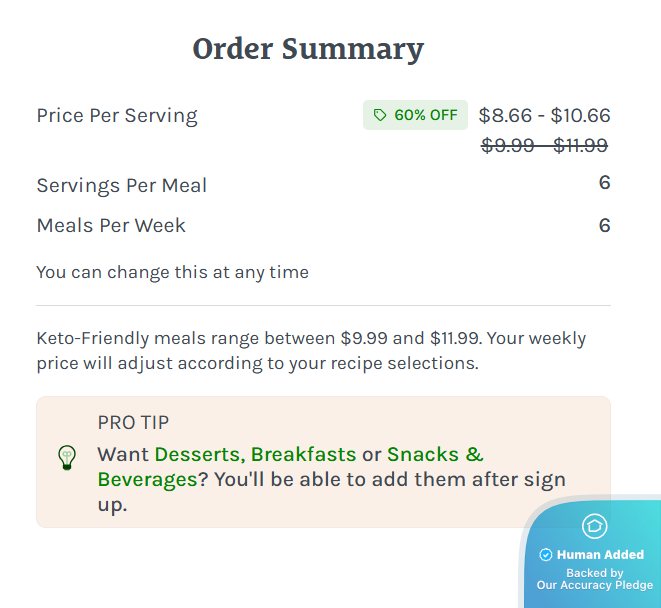This screenshot has width=661, height=608.
Task: Click the checkmark icon next to Human Added
Action: [546, 555]
